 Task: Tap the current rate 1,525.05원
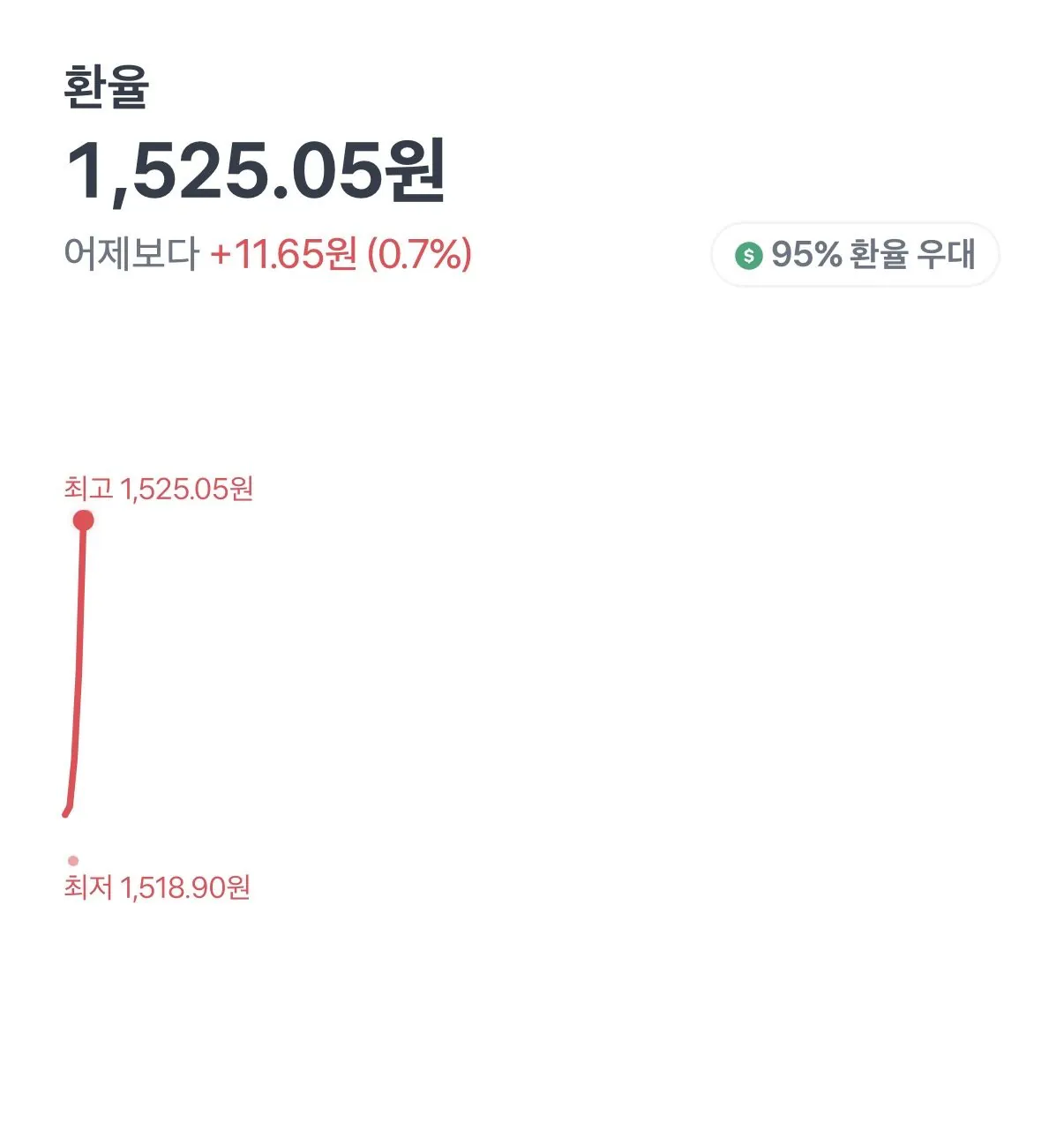click(x=255, y=171)
